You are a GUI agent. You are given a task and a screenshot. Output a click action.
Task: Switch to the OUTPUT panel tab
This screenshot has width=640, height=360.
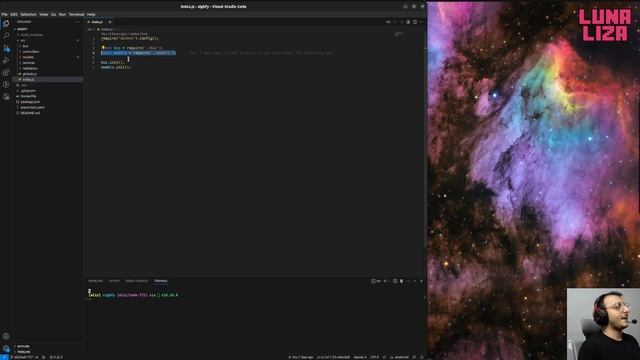pyautogui.click(x=114, y=281)
